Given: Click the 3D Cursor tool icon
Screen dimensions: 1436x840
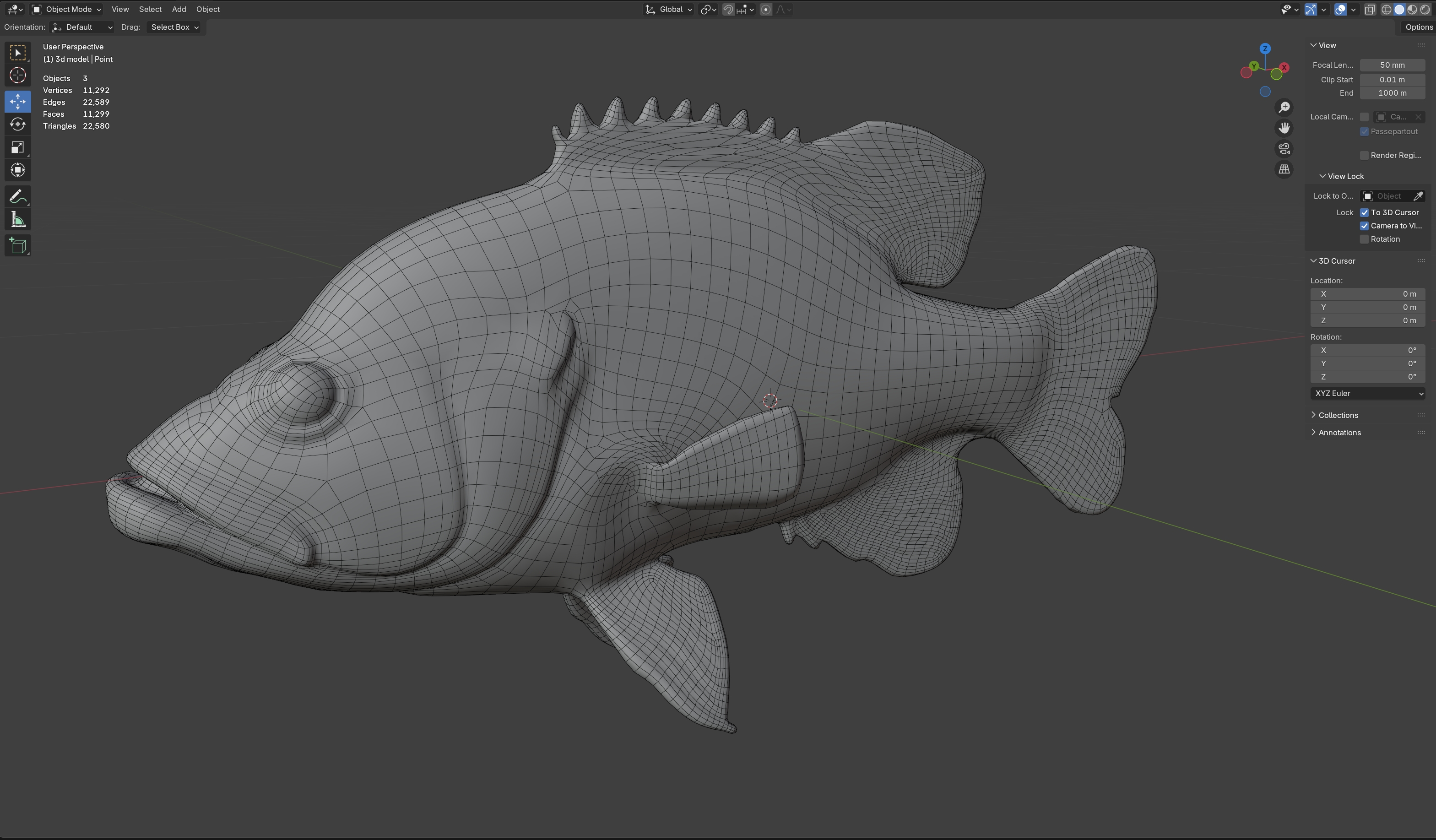Looking at the screenshot, I should click(18, 75).
